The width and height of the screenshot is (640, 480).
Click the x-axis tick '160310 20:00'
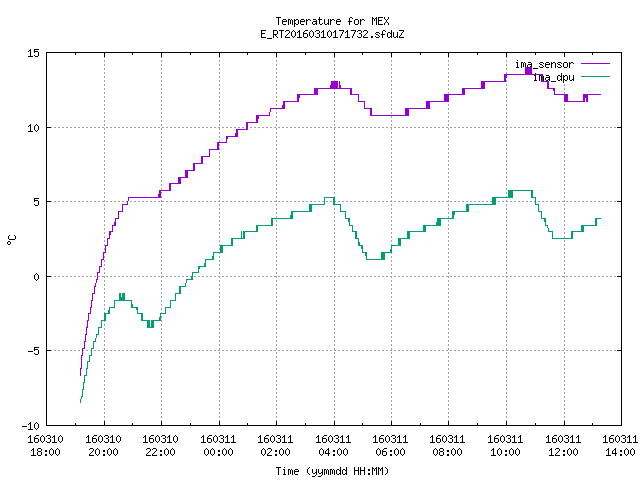click(104, 446)
